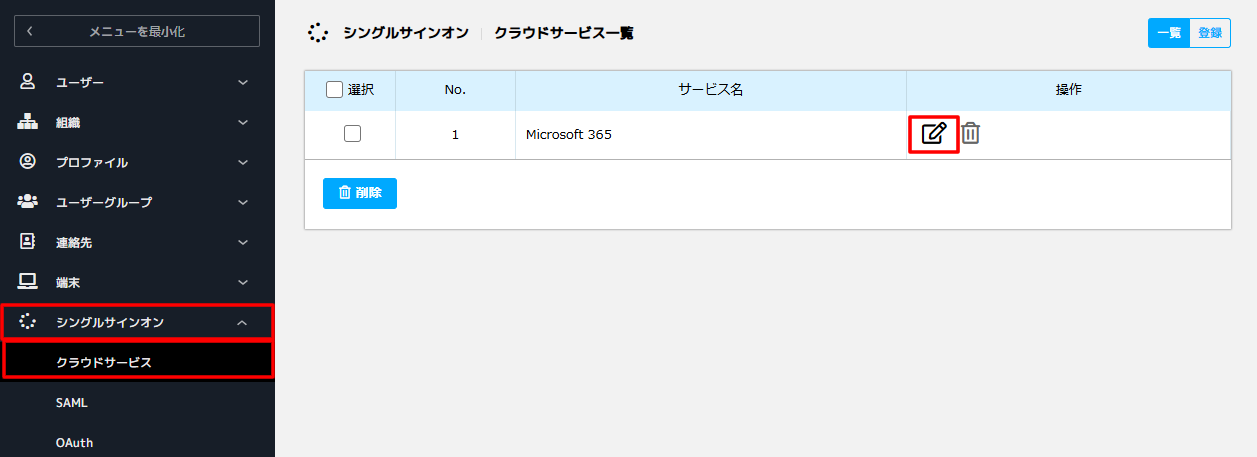
Task: Click the クラウドサービス一覧 page title
Action: 564,33
